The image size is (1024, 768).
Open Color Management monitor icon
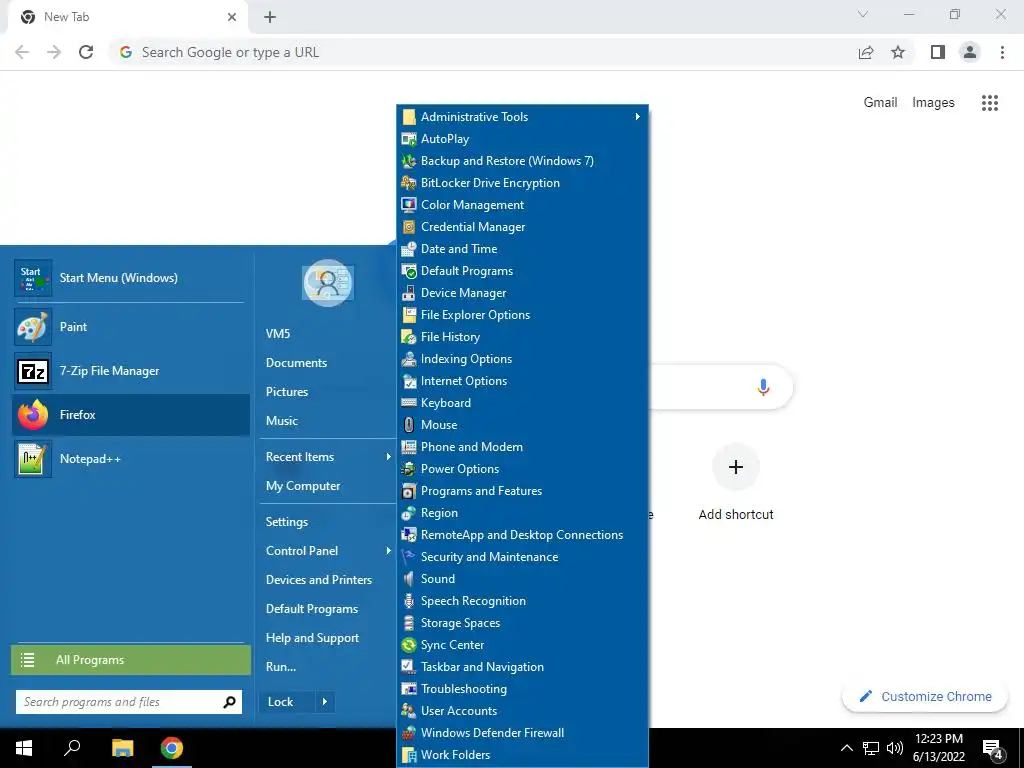point(409,205)
